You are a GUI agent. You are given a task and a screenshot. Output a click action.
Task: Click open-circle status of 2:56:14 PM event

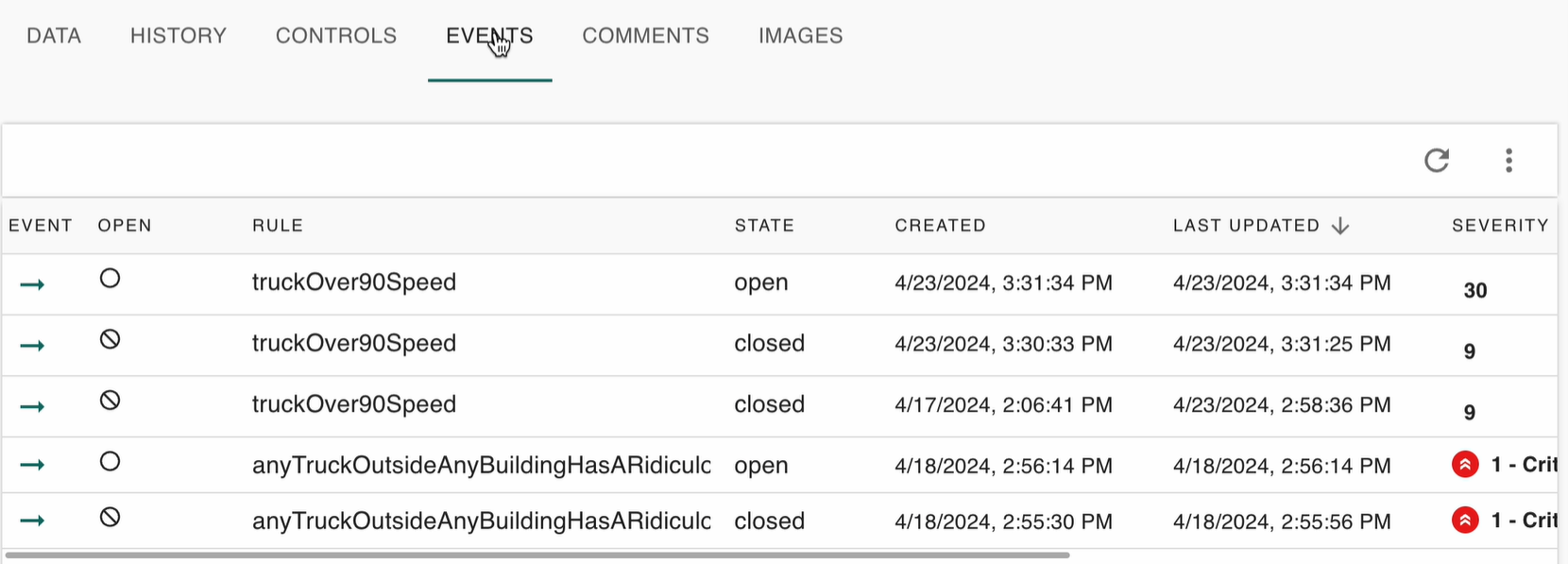[x=111, y=461]
